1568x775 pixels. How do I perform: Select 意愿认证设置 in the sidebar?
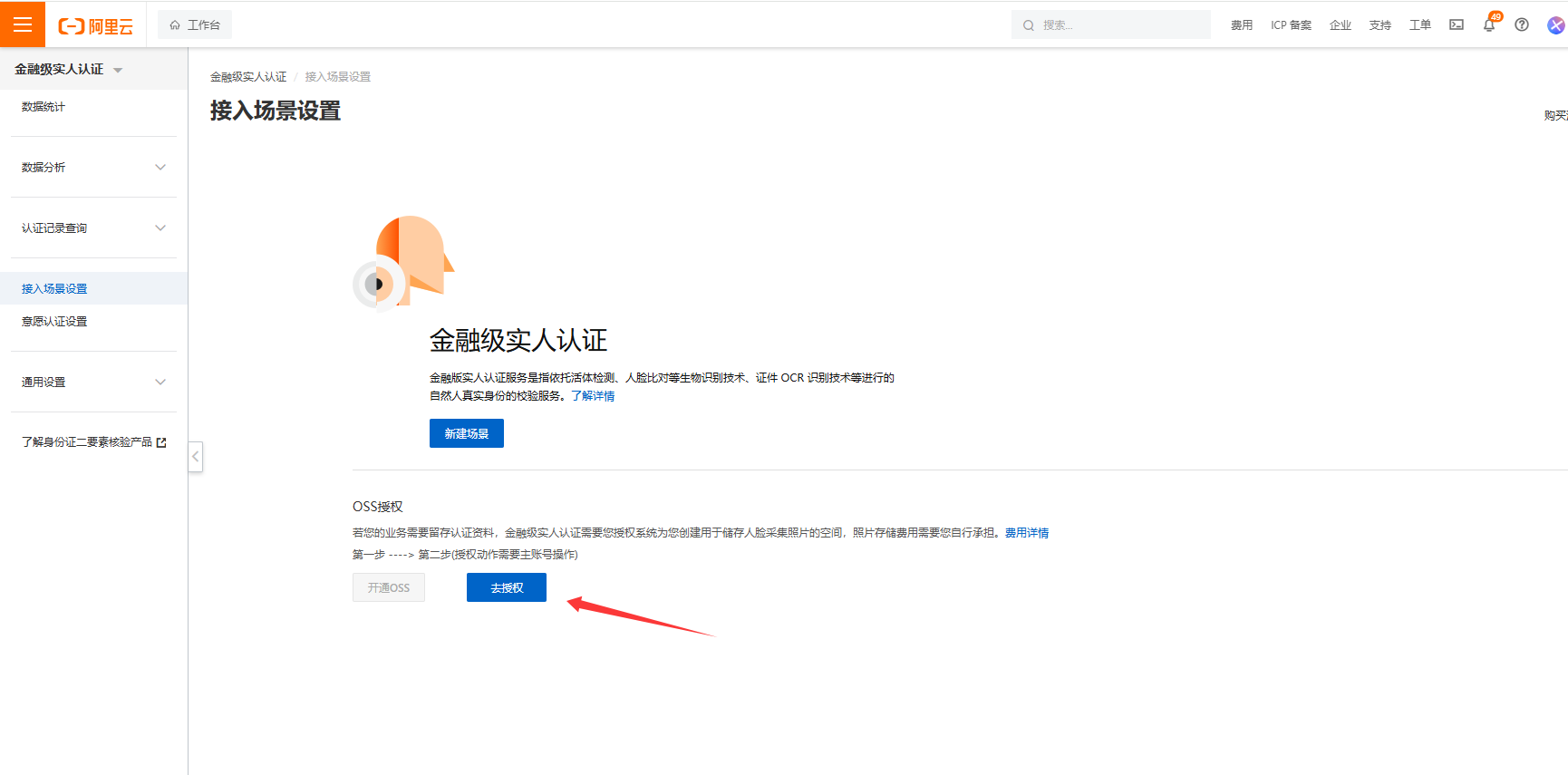[54, 322]
